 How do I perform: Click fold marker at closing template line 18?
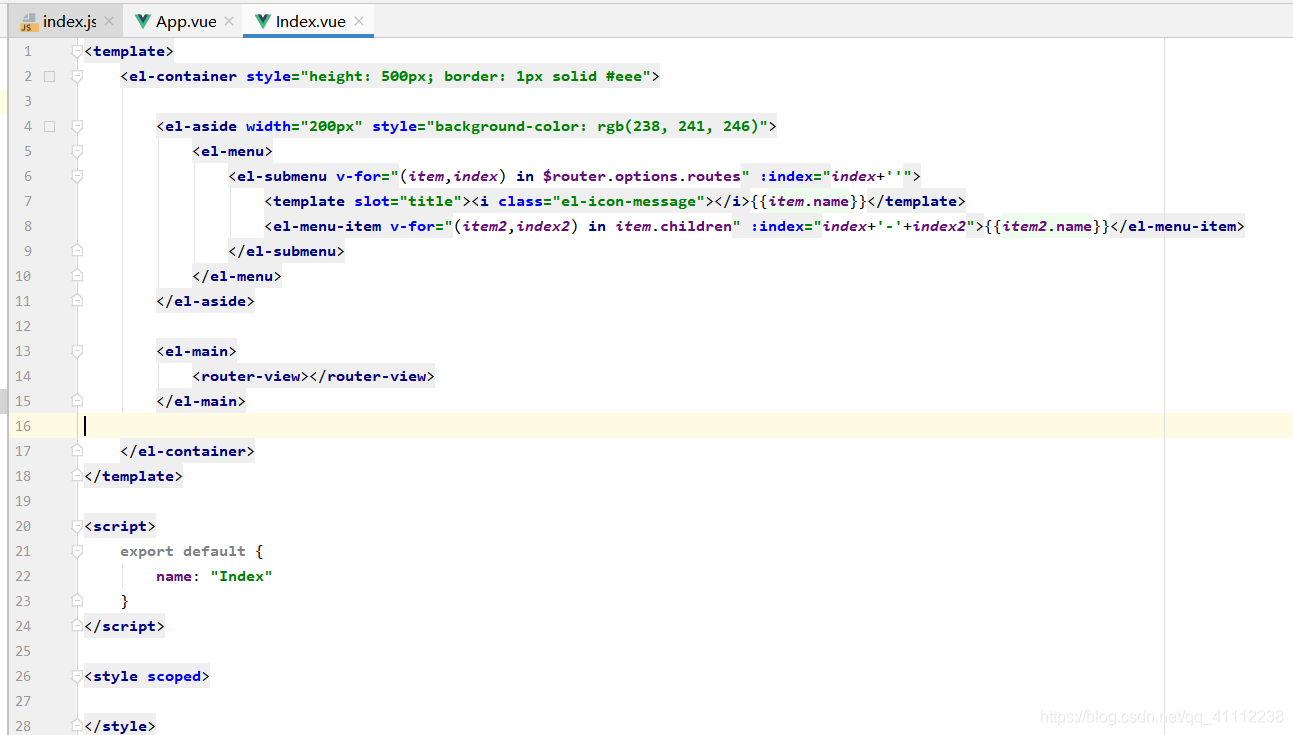77,476
